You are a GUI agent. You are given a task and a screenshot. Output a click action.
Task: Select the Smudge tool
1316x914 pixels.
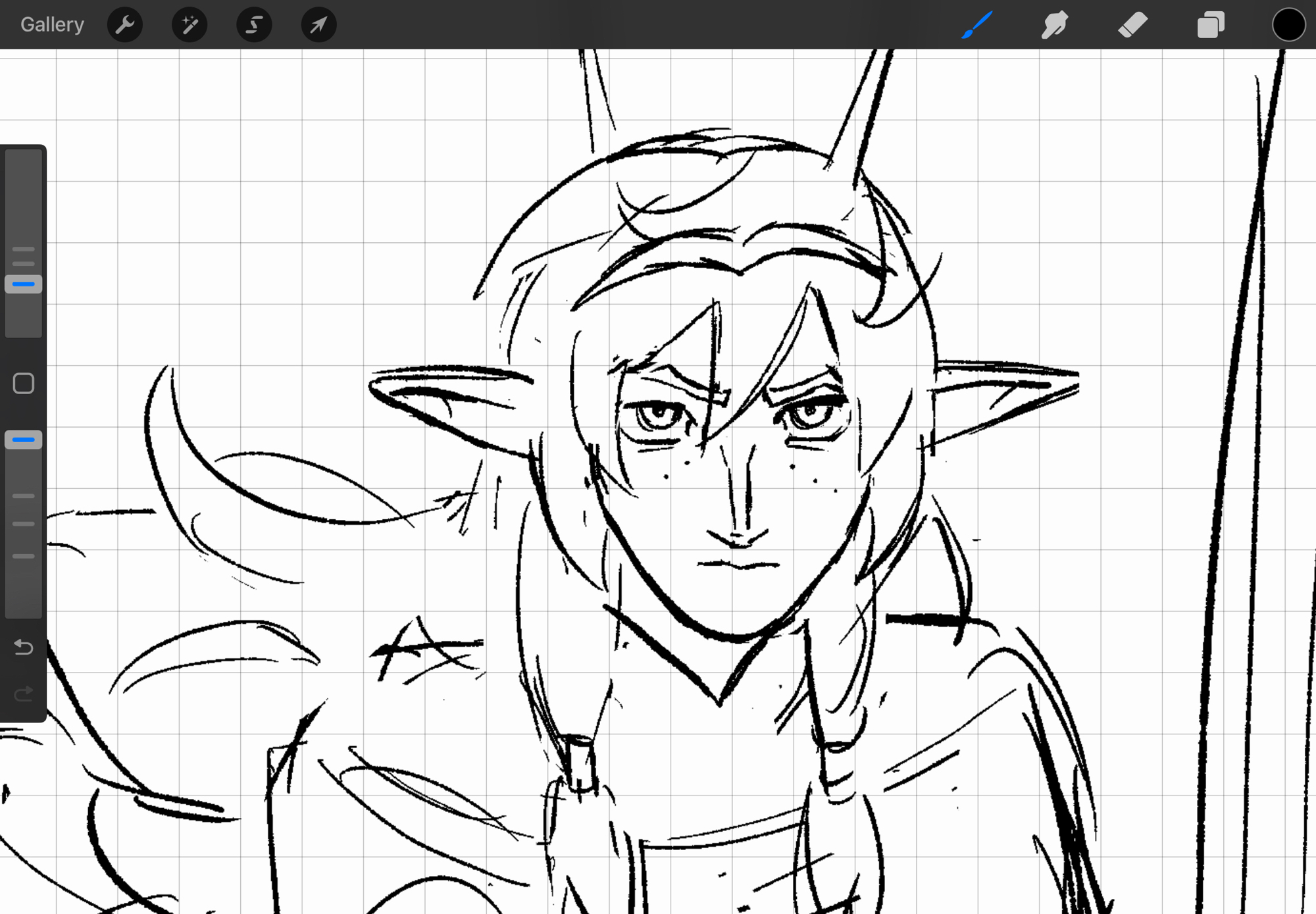click(x=1054, y=24)
